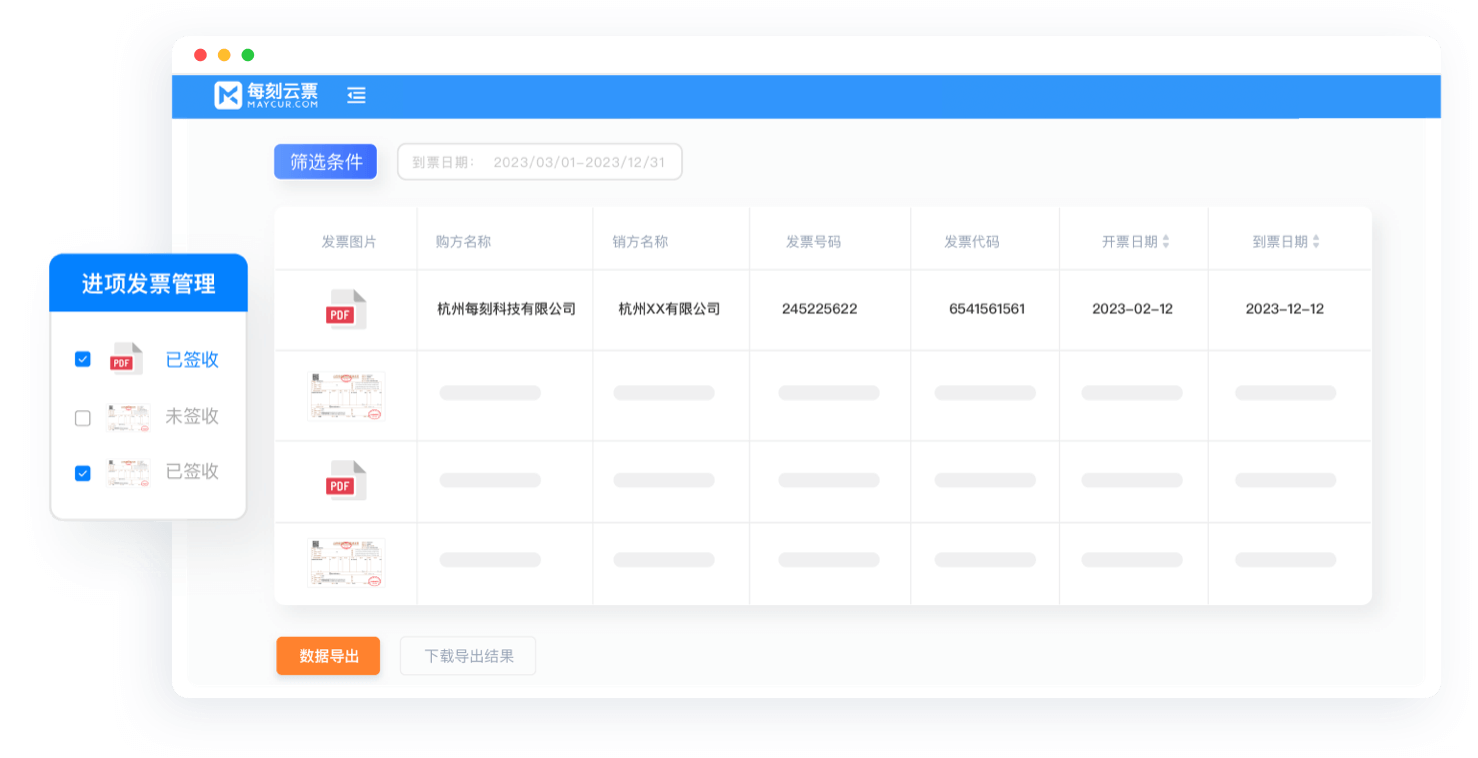Open the PDF icon in the first table row
The width and height of the screenshot is (1478, 758).
pyautogui.click(x=345, y=310)
